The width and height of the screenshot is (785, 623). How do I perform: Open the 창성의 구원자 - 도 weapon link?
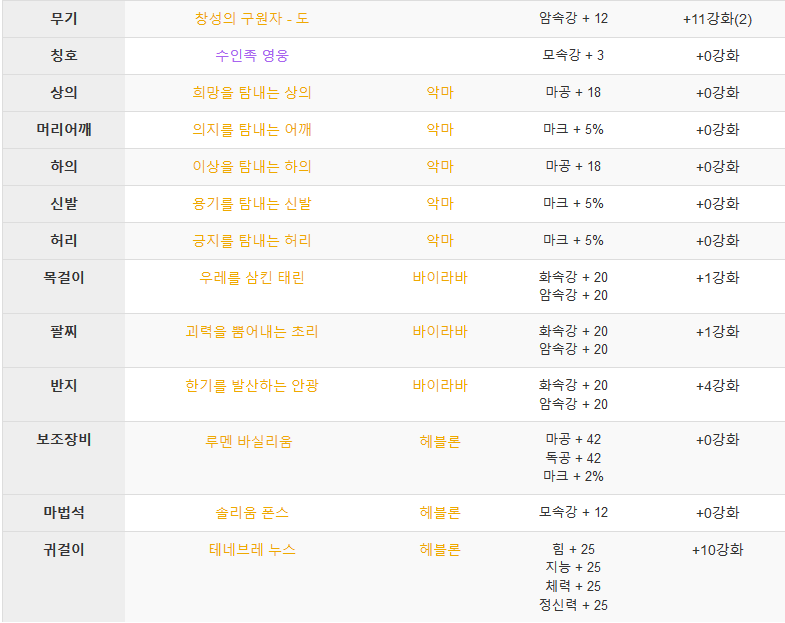click(252, 19)
